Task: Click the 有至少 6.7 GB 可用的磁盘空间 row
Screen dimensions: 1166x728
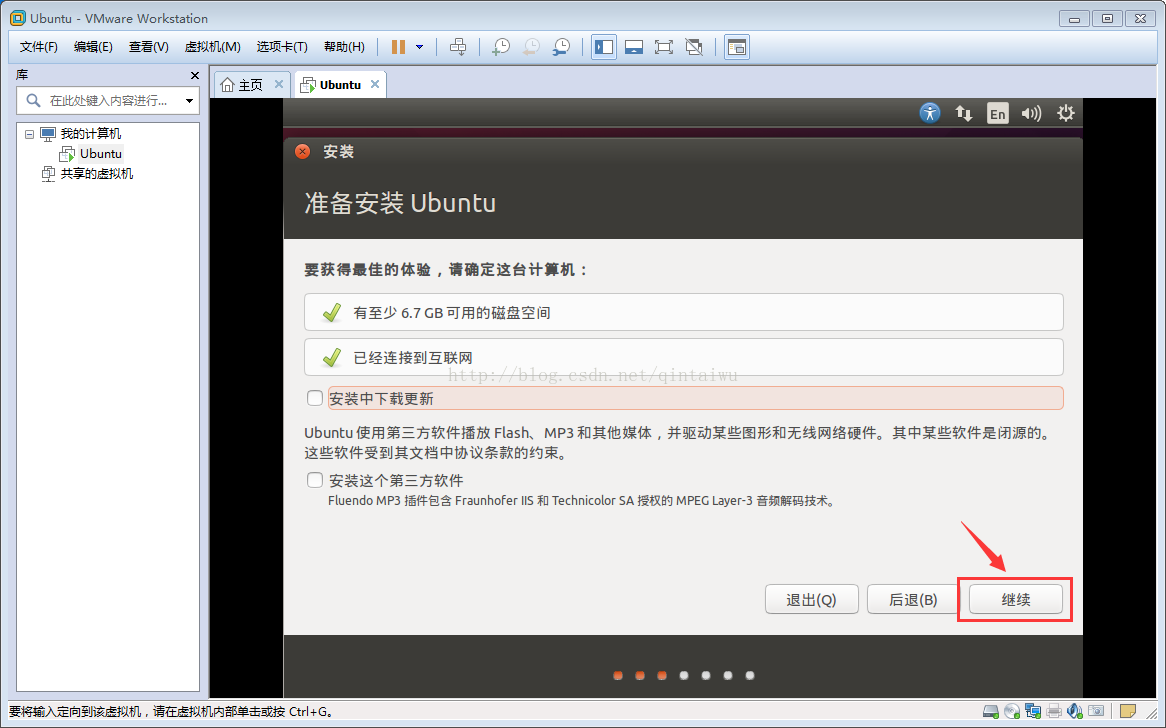Action: click(683, 312)
